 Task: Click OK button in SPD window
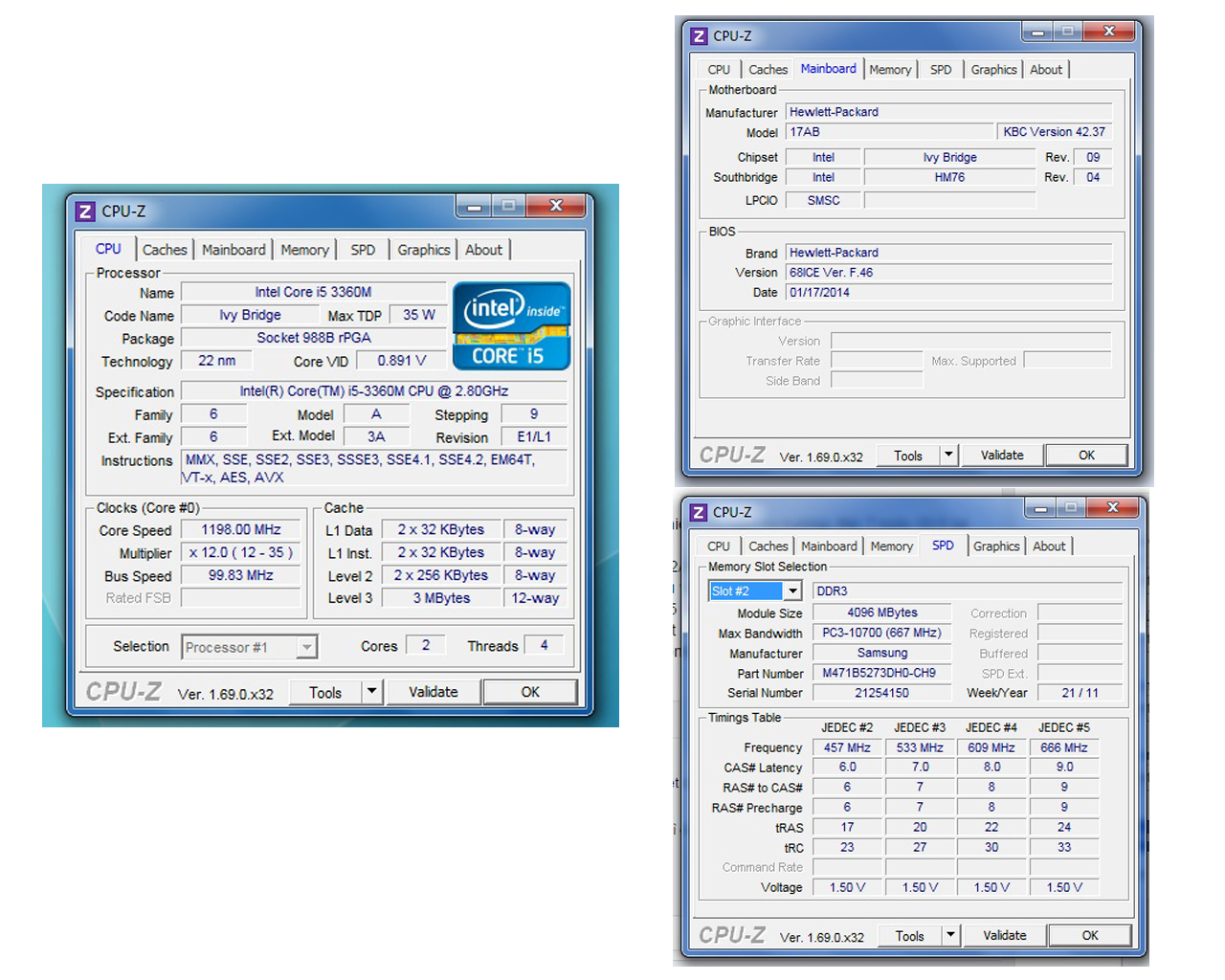point(1090,936)
